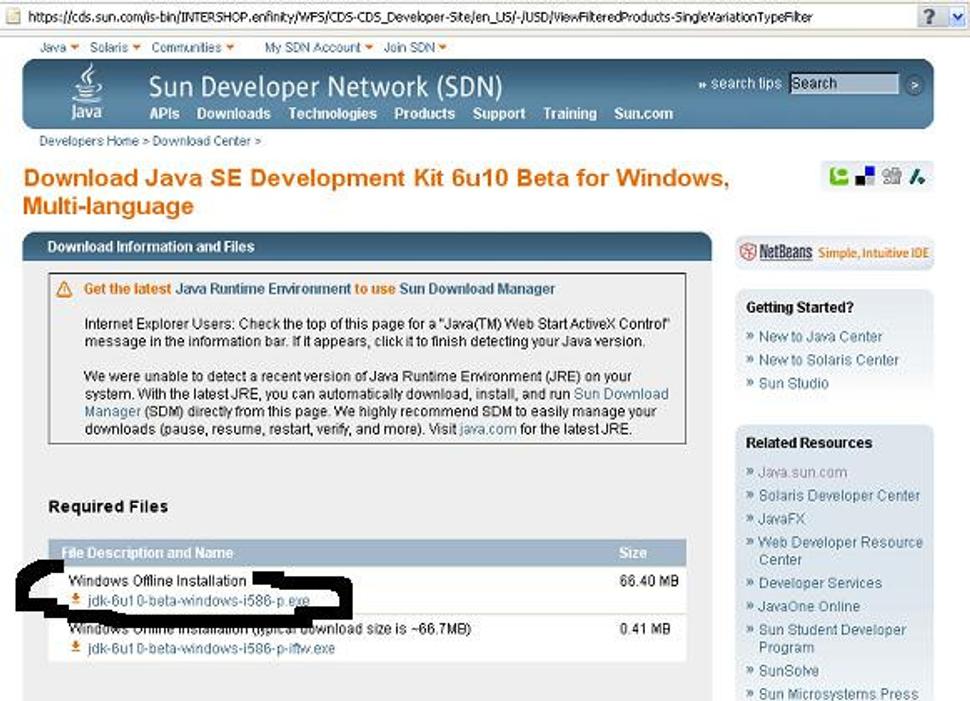Expand the Communities dropdown menu
The height and width of the screenshot is (701, 970).
coord(192,47)
